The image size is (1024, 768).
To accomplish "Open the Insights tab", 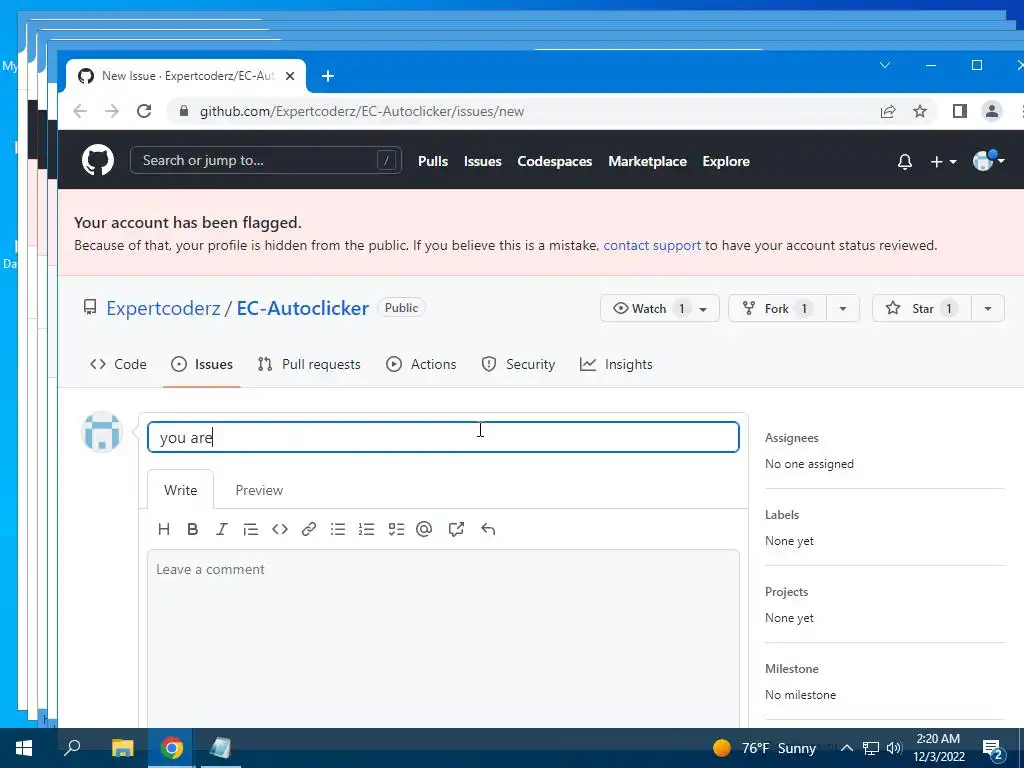I will [616, 364].
